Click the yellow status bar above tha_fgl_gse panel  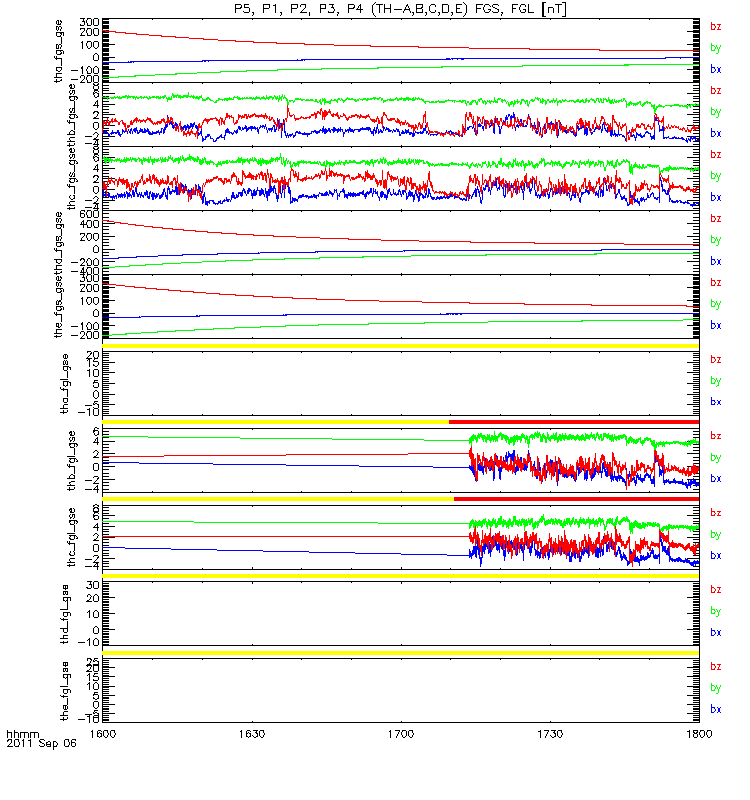pos(401,345)
